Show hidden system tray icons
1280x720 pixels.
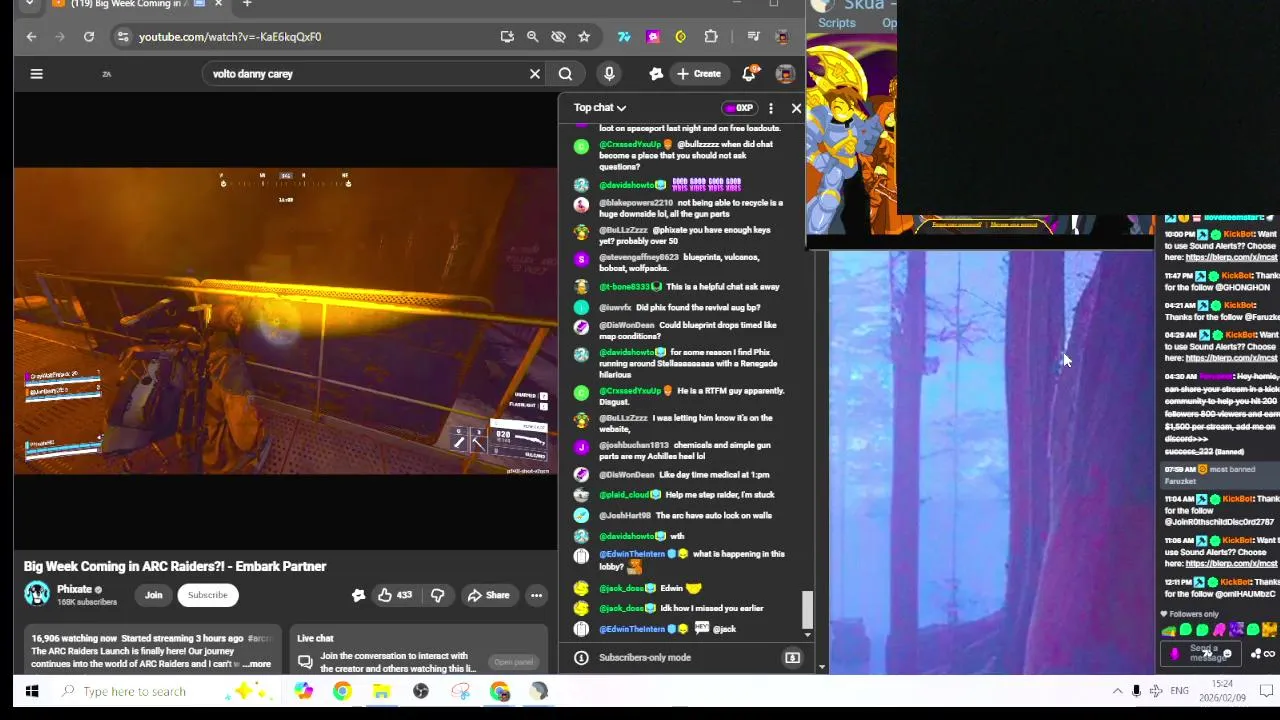click(1117, 691)
